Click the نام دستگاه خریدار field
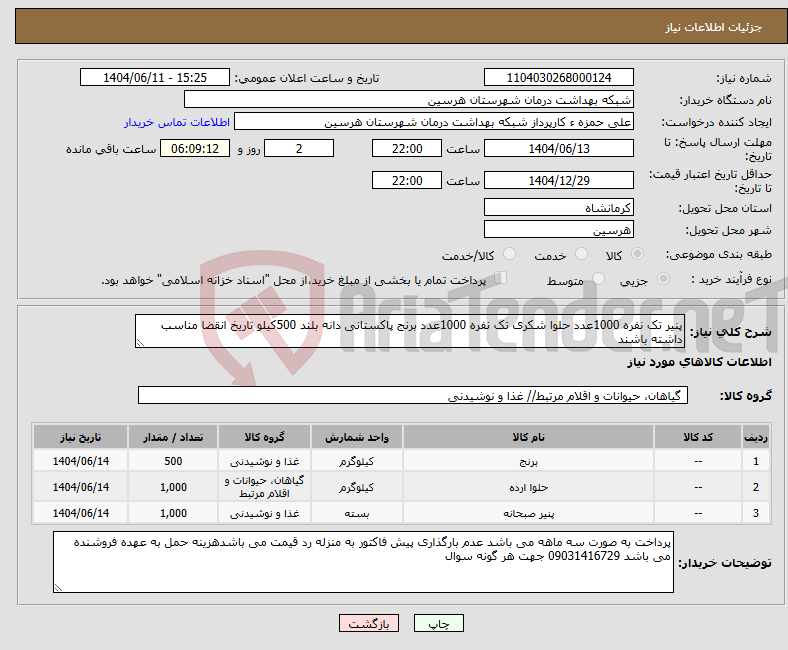This screenshot has width=788, height=650. coord(410,100)
